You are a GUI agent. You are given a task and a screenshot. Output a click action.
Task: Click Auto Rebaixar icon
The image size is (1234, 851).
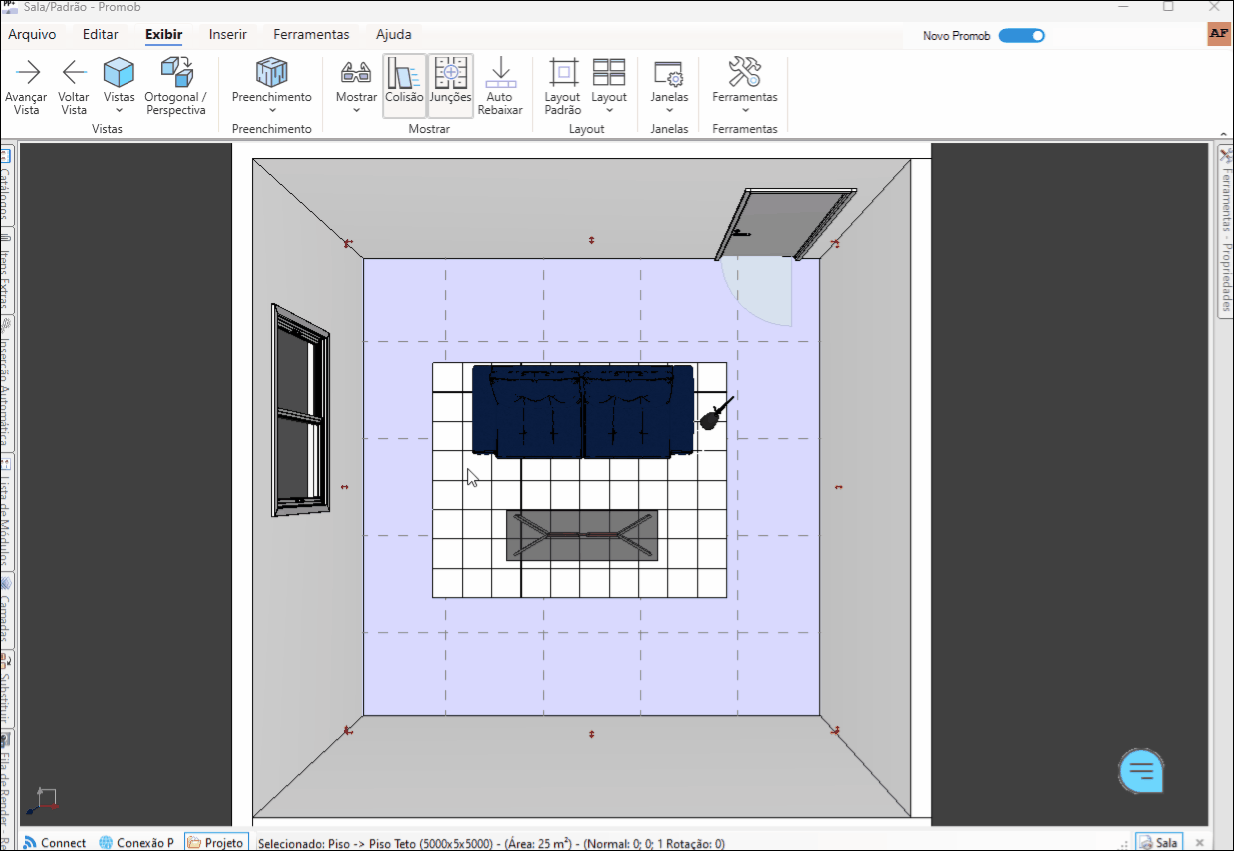pos(500,72)
